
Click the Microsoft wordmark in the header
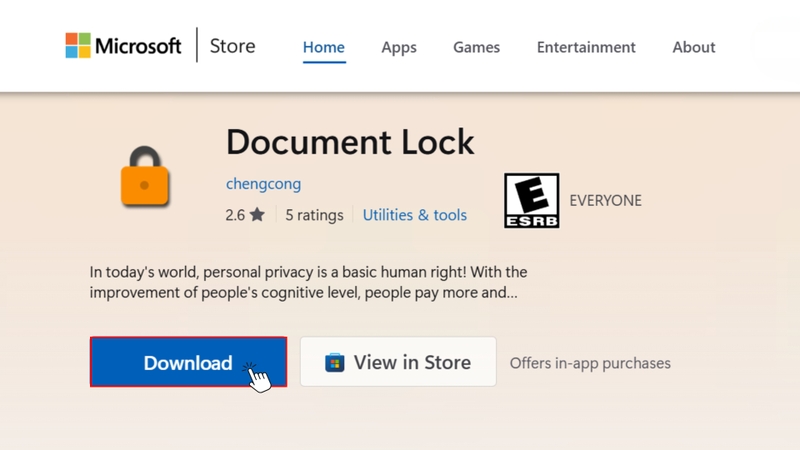[138, 47]
